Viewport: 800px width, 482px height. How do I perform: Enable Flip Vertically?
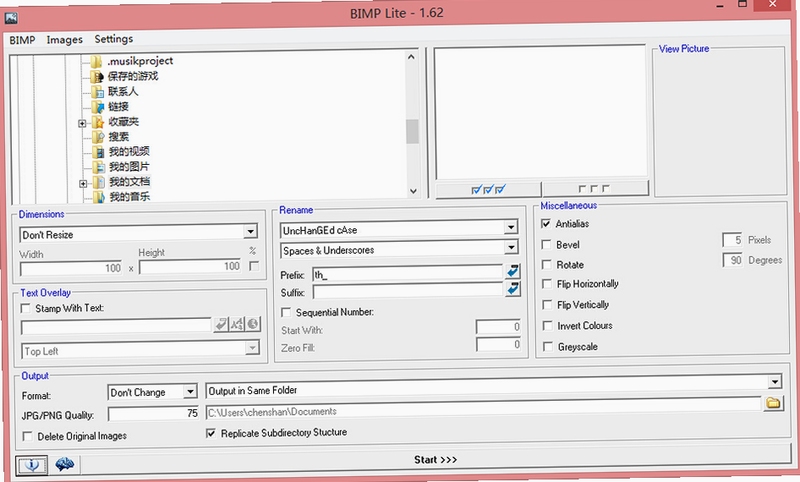click(547, 305)
